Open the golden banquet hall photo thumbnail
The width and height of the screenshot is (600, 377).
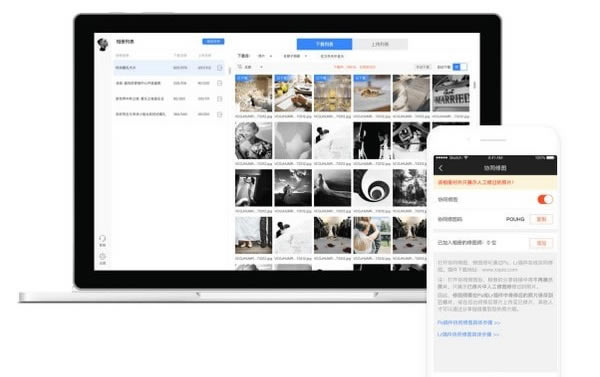tap(333, 93)
